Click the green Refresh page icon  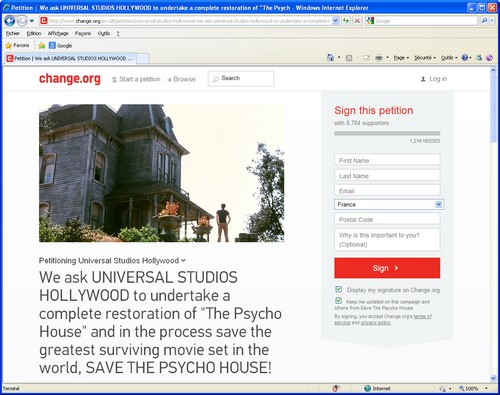pyautogui.click(x=346, y=21)
